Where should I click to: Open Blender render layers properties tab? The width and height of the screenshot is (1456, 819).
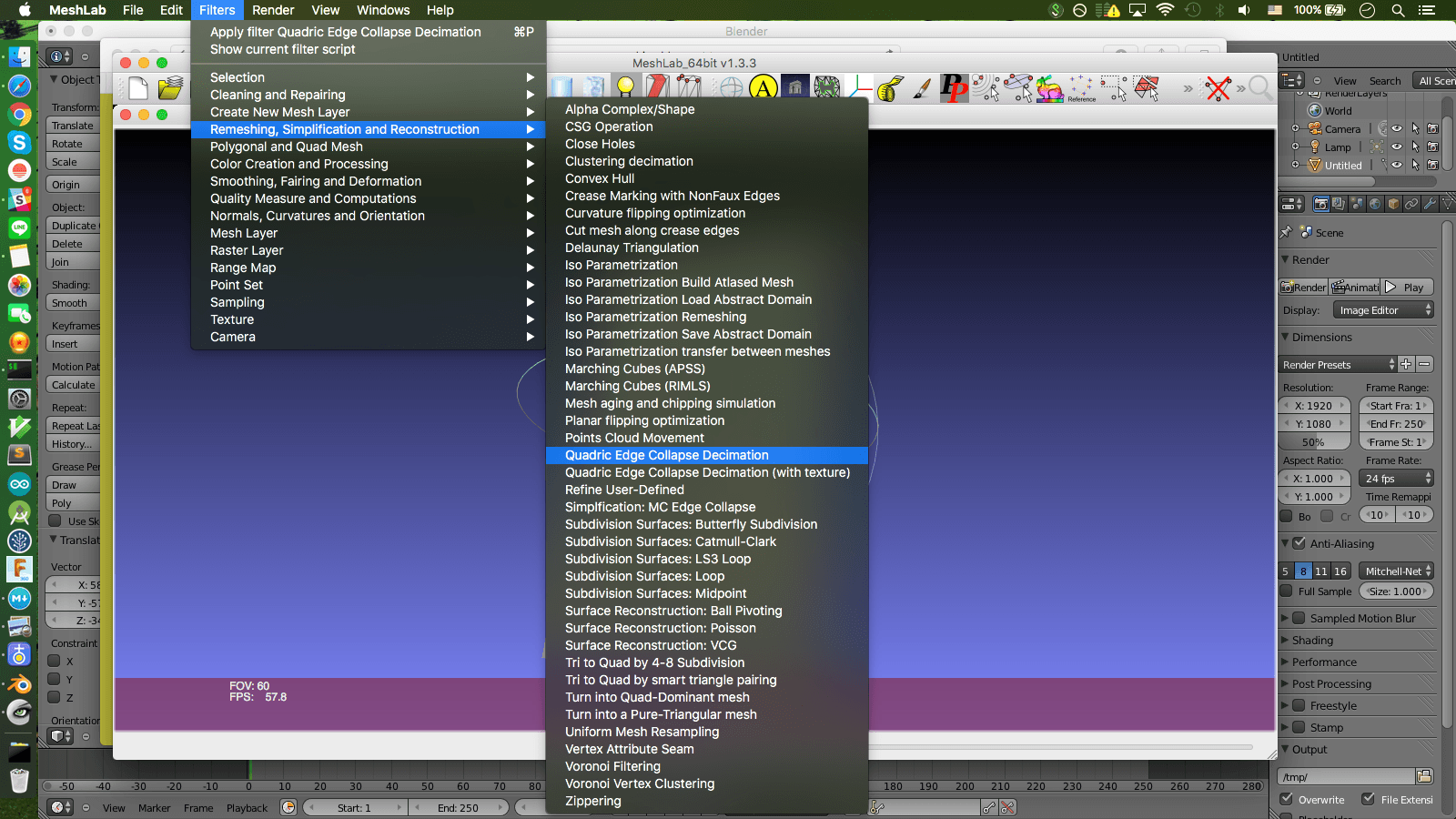tap(1339, 204)
